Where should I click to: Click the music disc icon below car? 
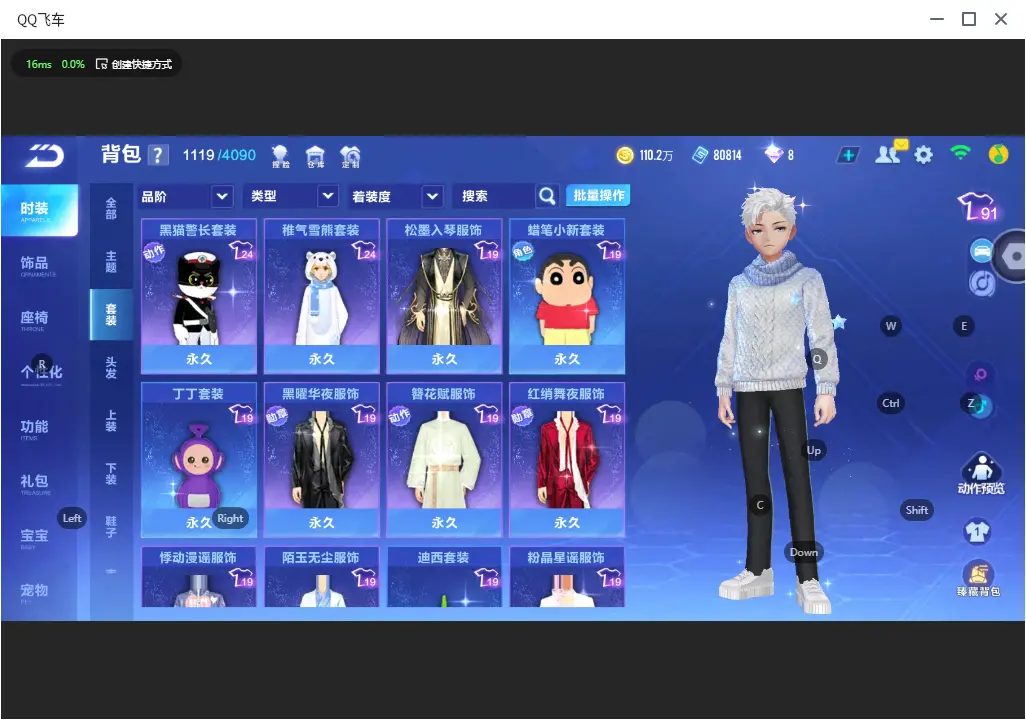pos(982,283)
